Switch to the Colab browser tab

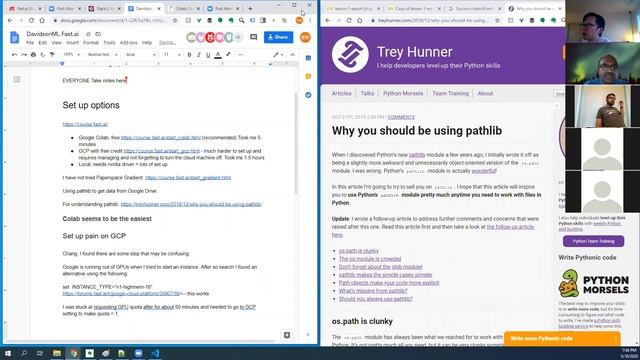point(184,9)
